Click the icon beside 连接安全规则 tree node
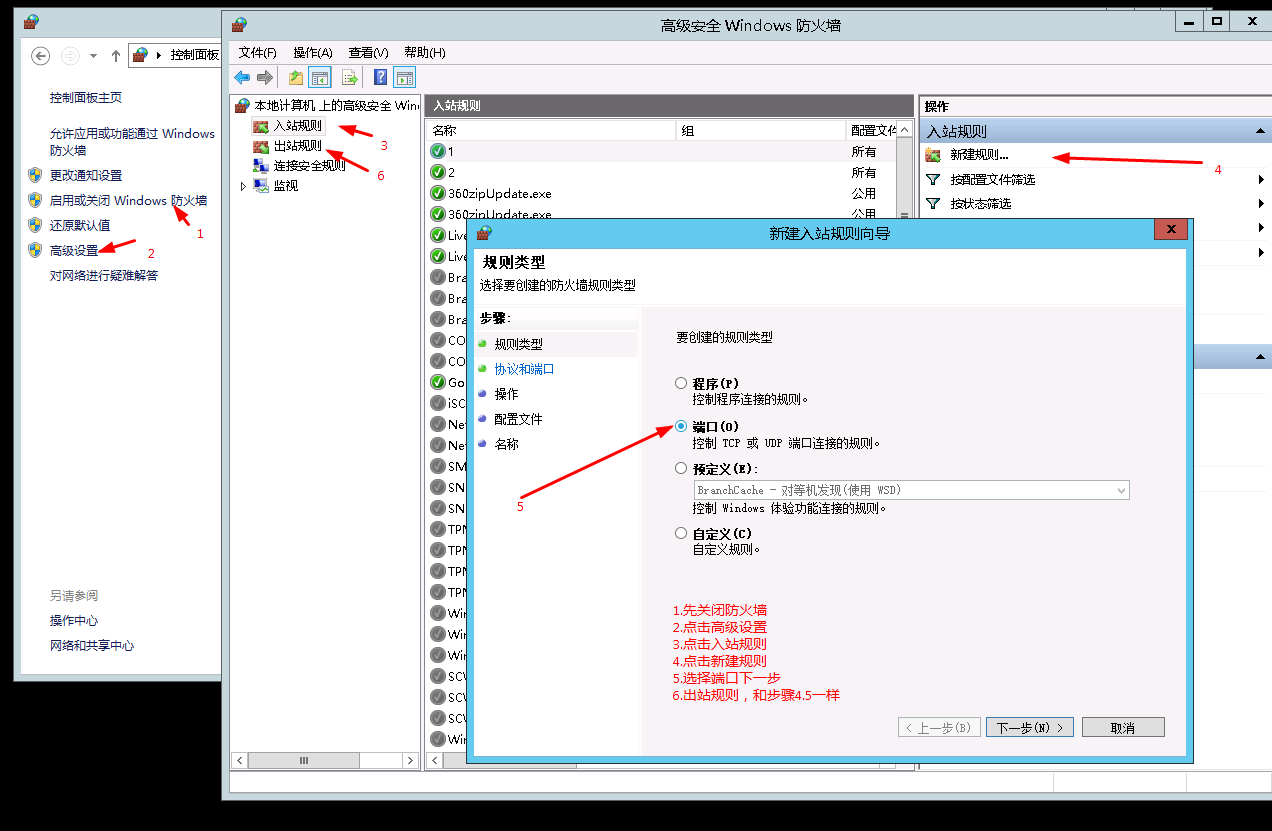This screenshot has height=831, width=1272. (261, 166)
